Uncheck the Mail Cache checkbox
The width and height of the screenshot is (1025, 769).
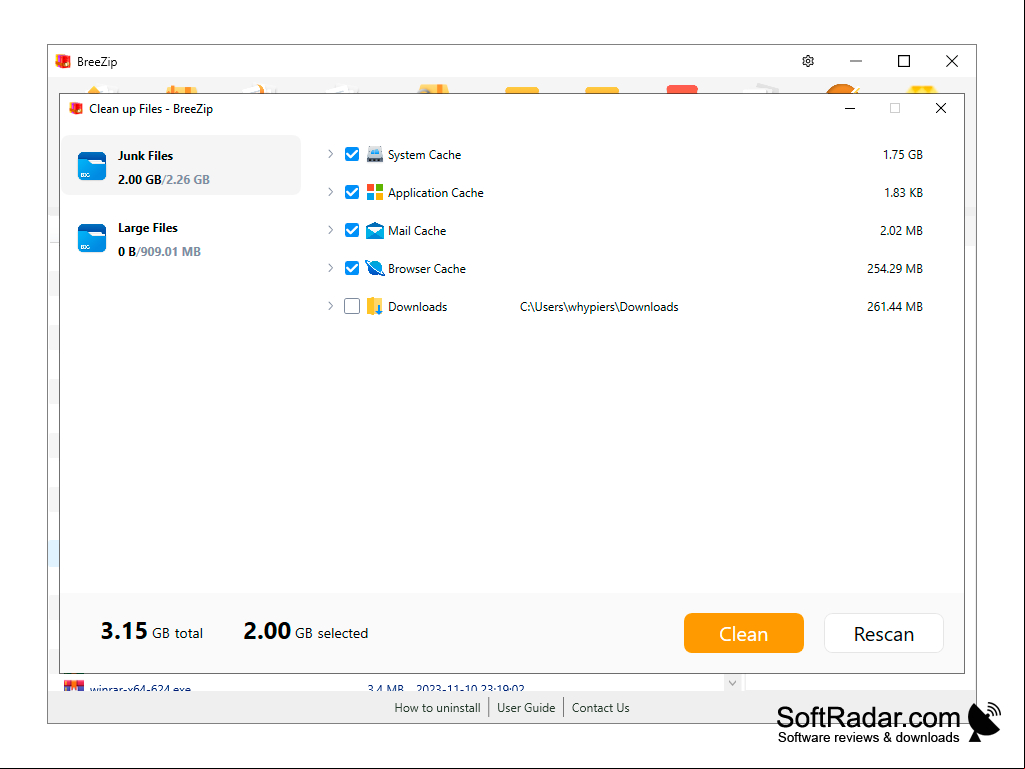352,230
